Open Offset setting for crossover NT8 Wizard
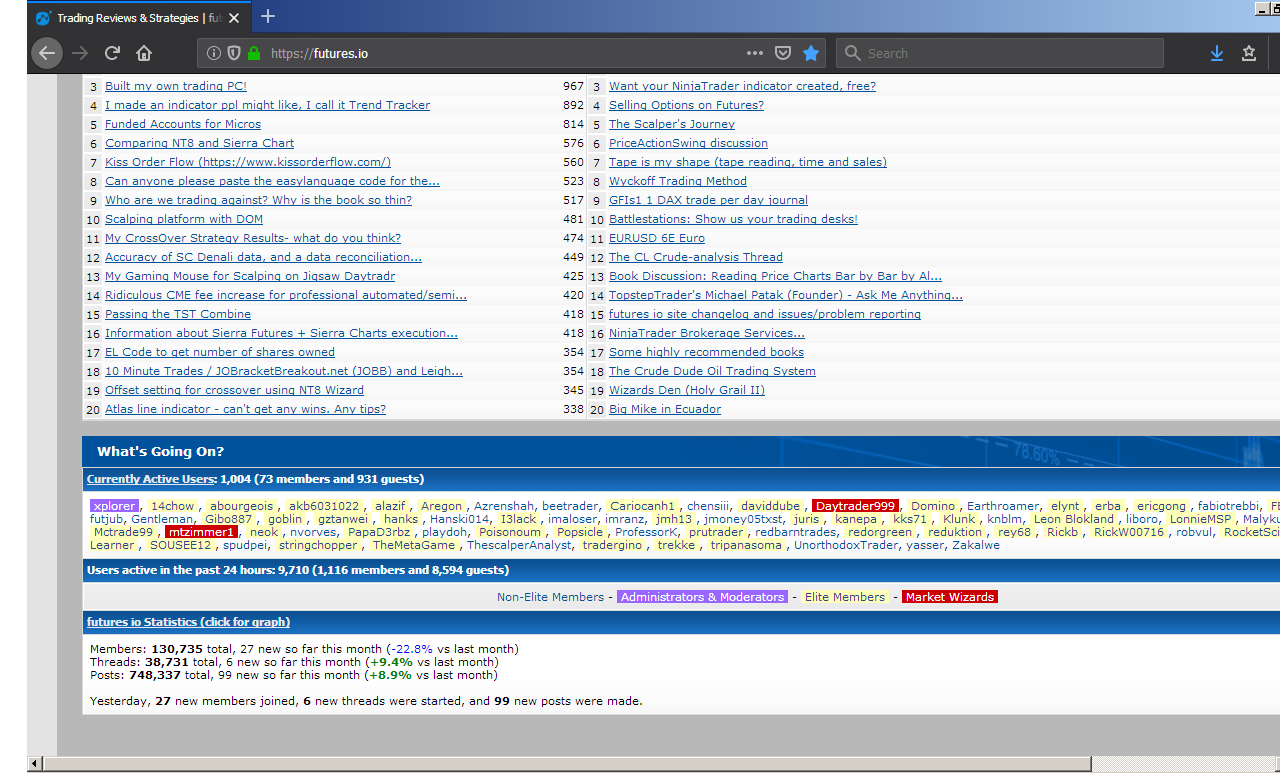 tap(234, 390)
